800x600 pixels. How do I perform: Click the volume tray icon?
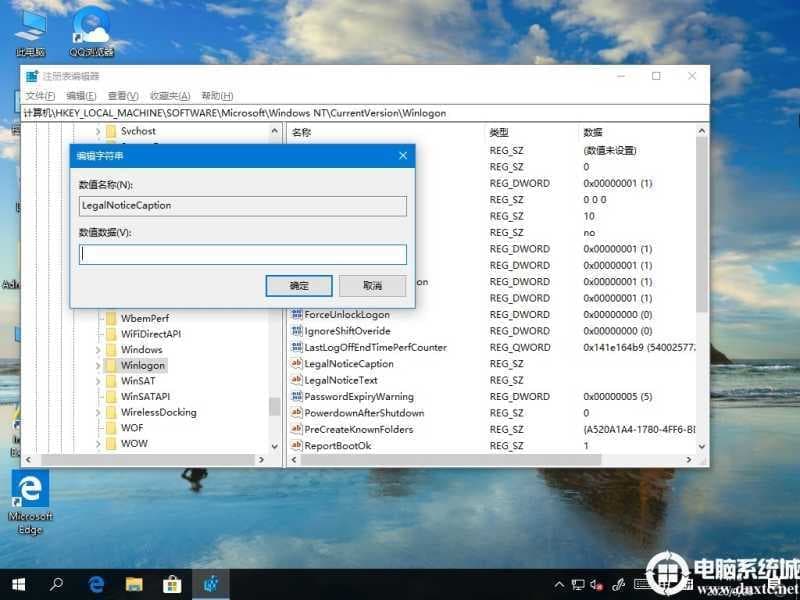[x=596, y=585]
